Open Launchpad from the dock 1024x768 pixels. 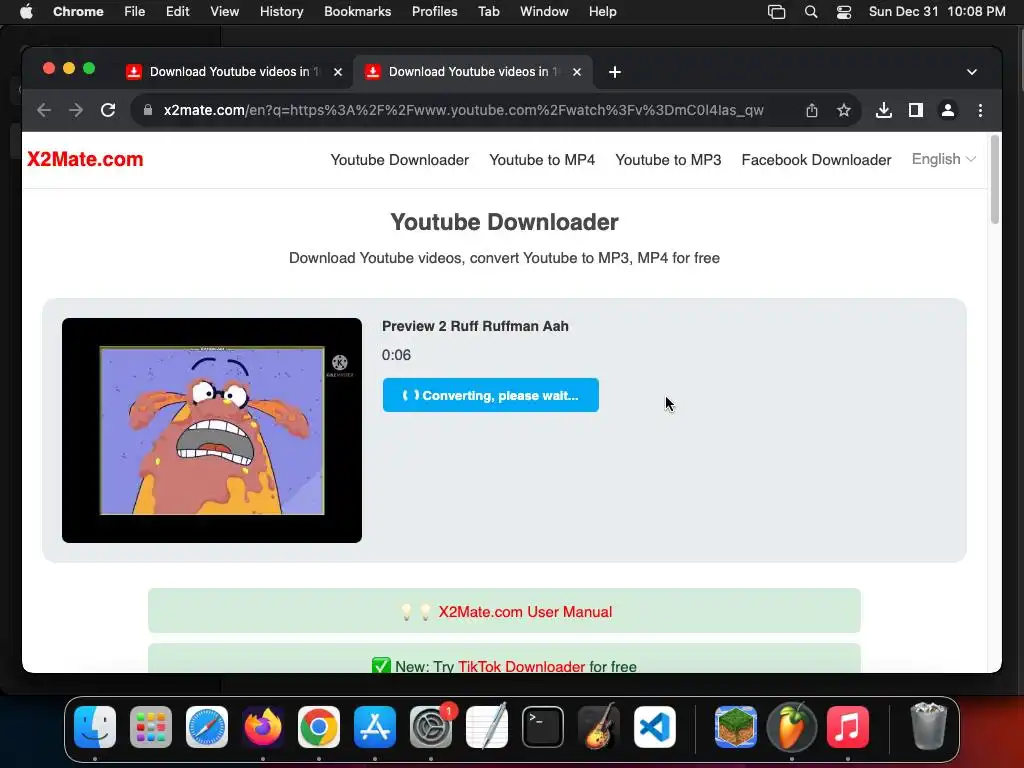pyautogui.click(x=151, y=727)
